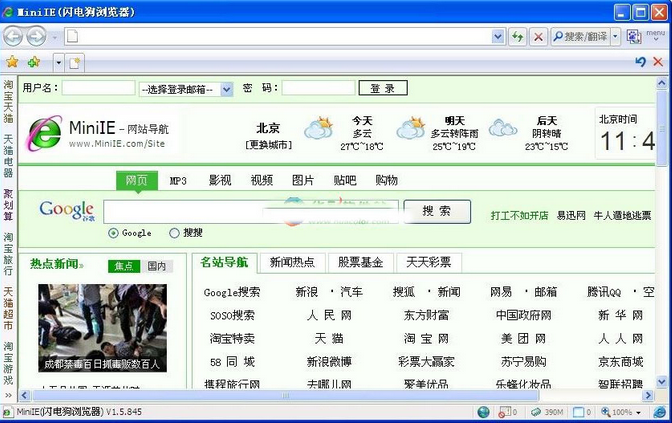Image resolution: width=672 pixels, height=423 pixels.
Task: Select the 视频 search tab
Action: tap(262, 180)
